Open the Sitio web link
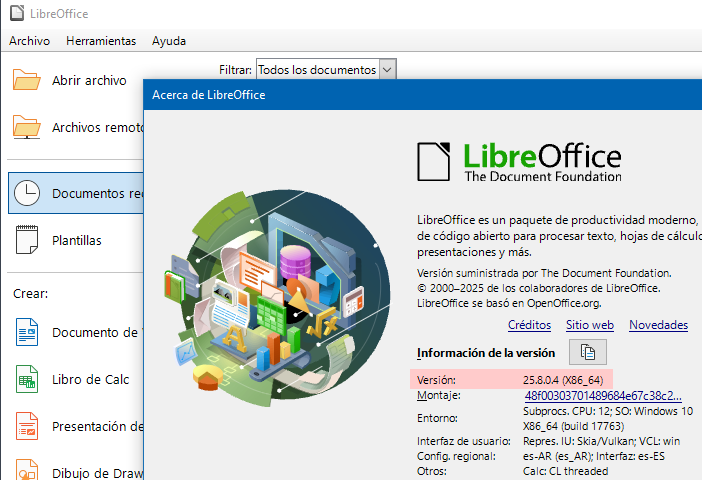 tap(590, 325)
